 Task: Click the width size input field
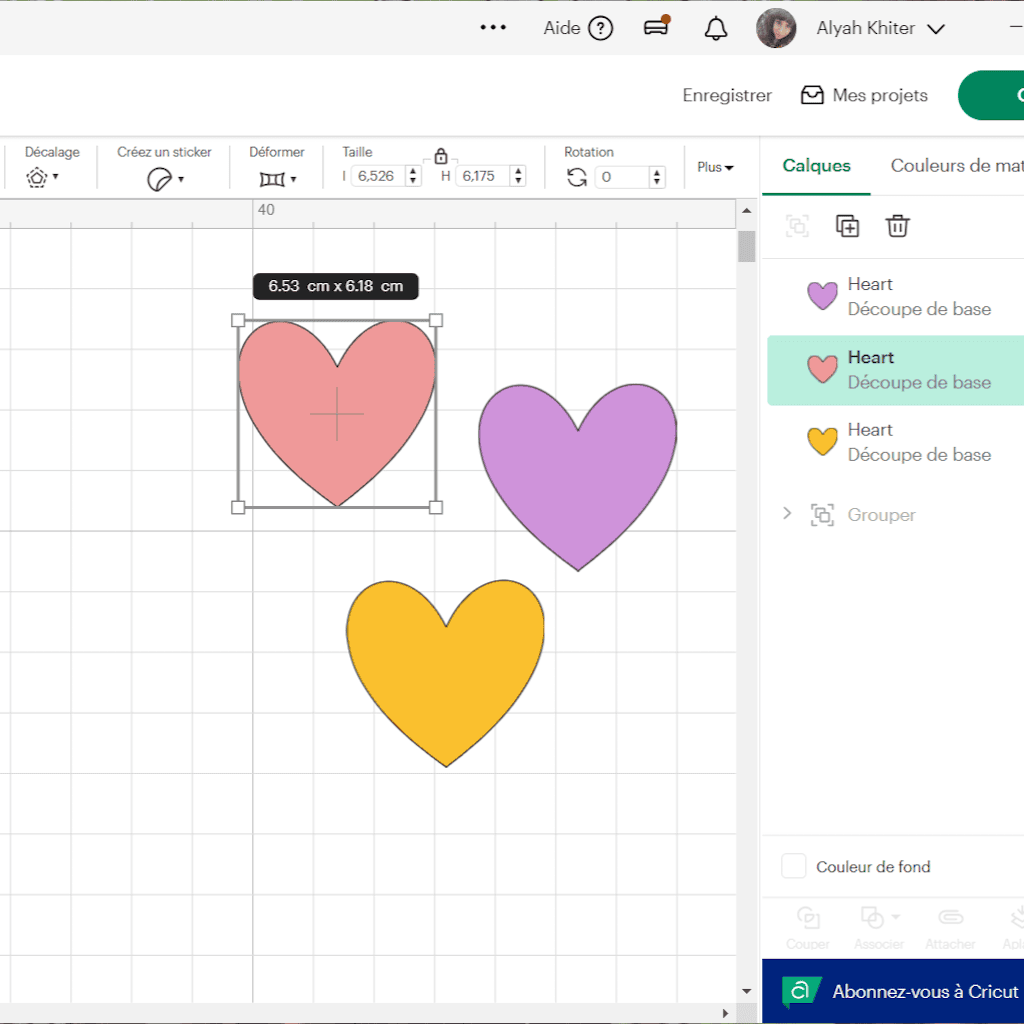pyautogui.click(x=377, y=176)
